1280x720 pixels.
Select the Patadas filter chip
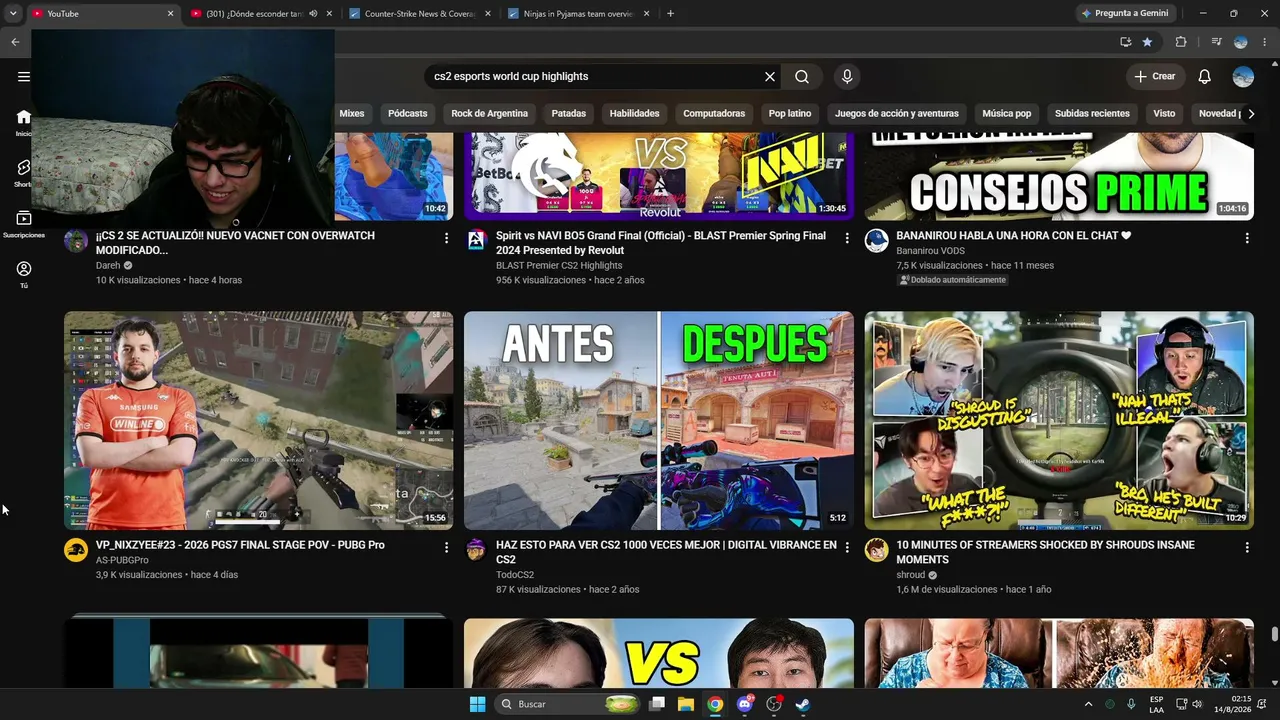(569, 114)
